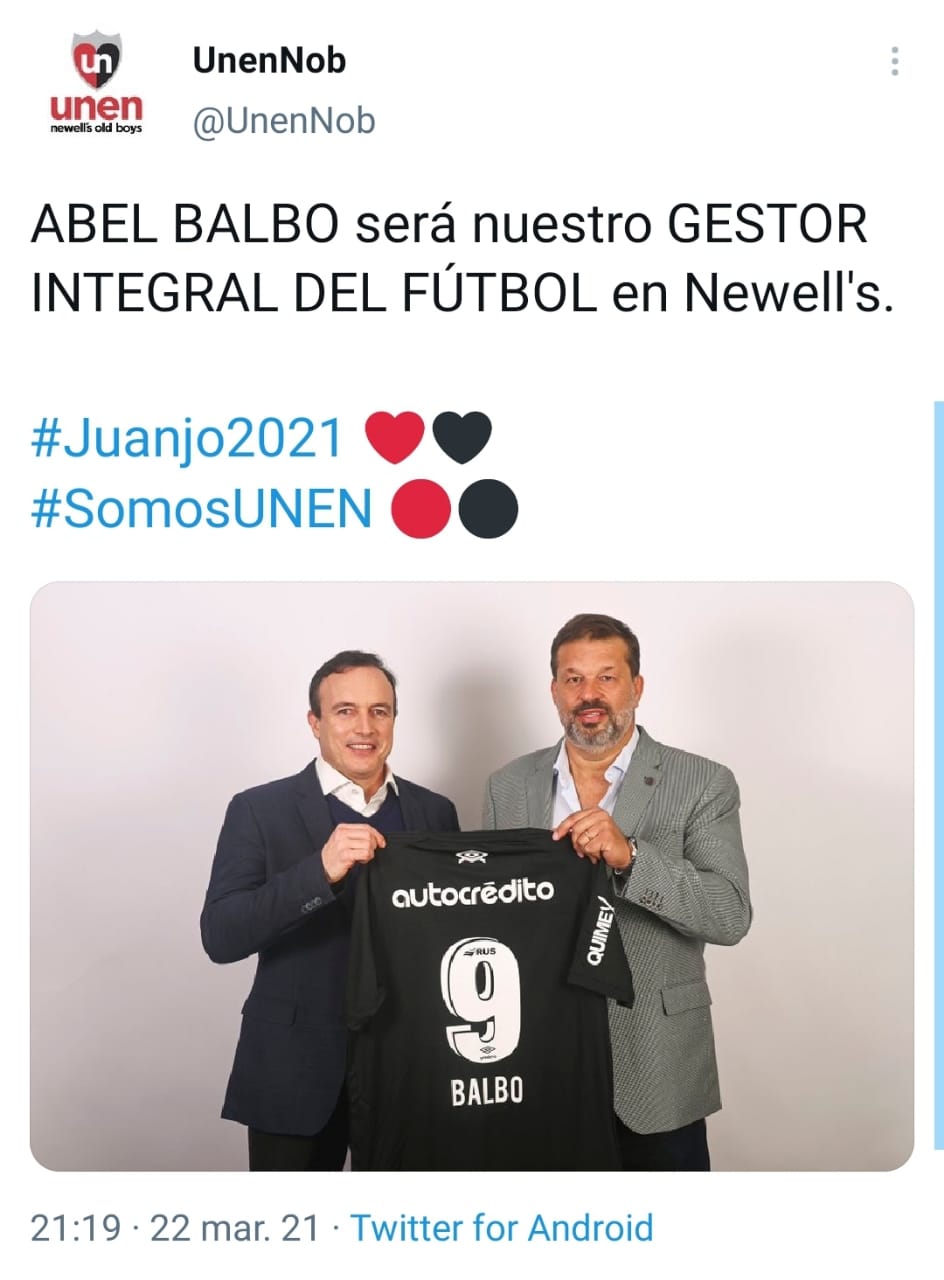
Task: Click the BALBO name on the jersey
Action: coord(485,1090)
